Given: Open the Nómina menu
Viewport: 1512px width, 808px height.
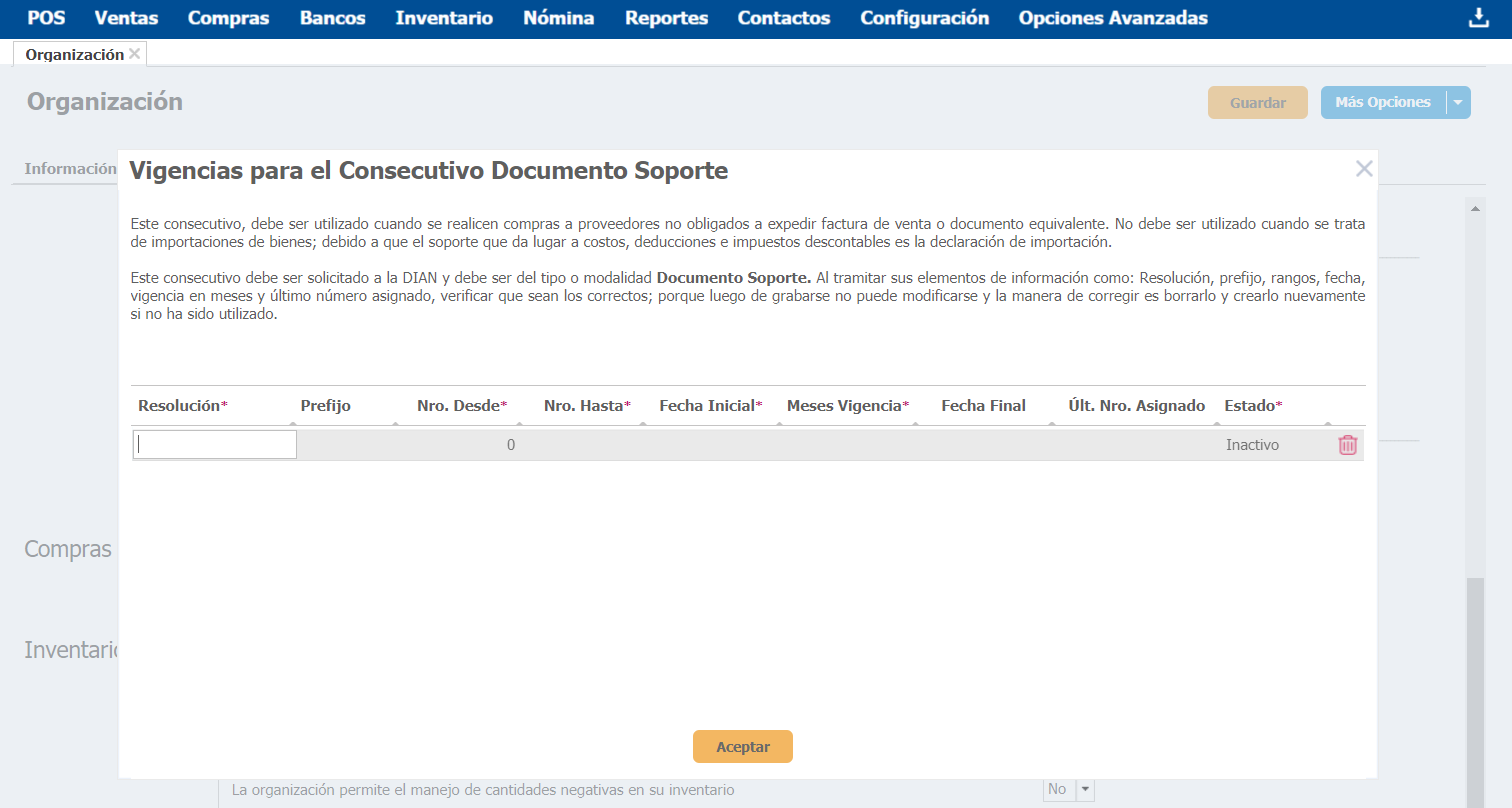Looking at the screenshot, I should 558,18.
